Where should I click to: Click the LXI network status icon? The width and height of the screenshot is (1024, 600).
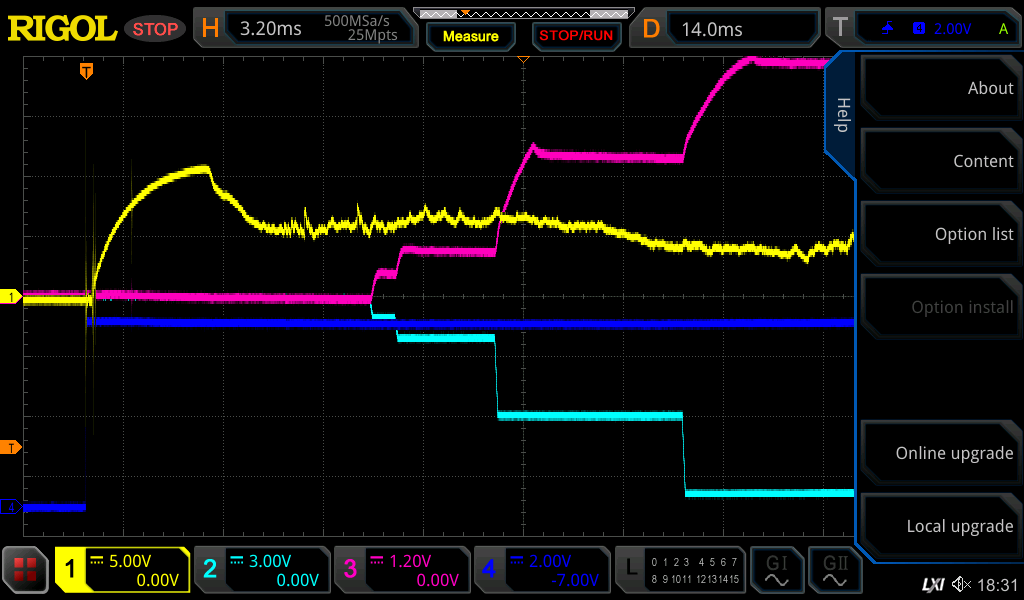pyautogui.click(x=932, y=583)
